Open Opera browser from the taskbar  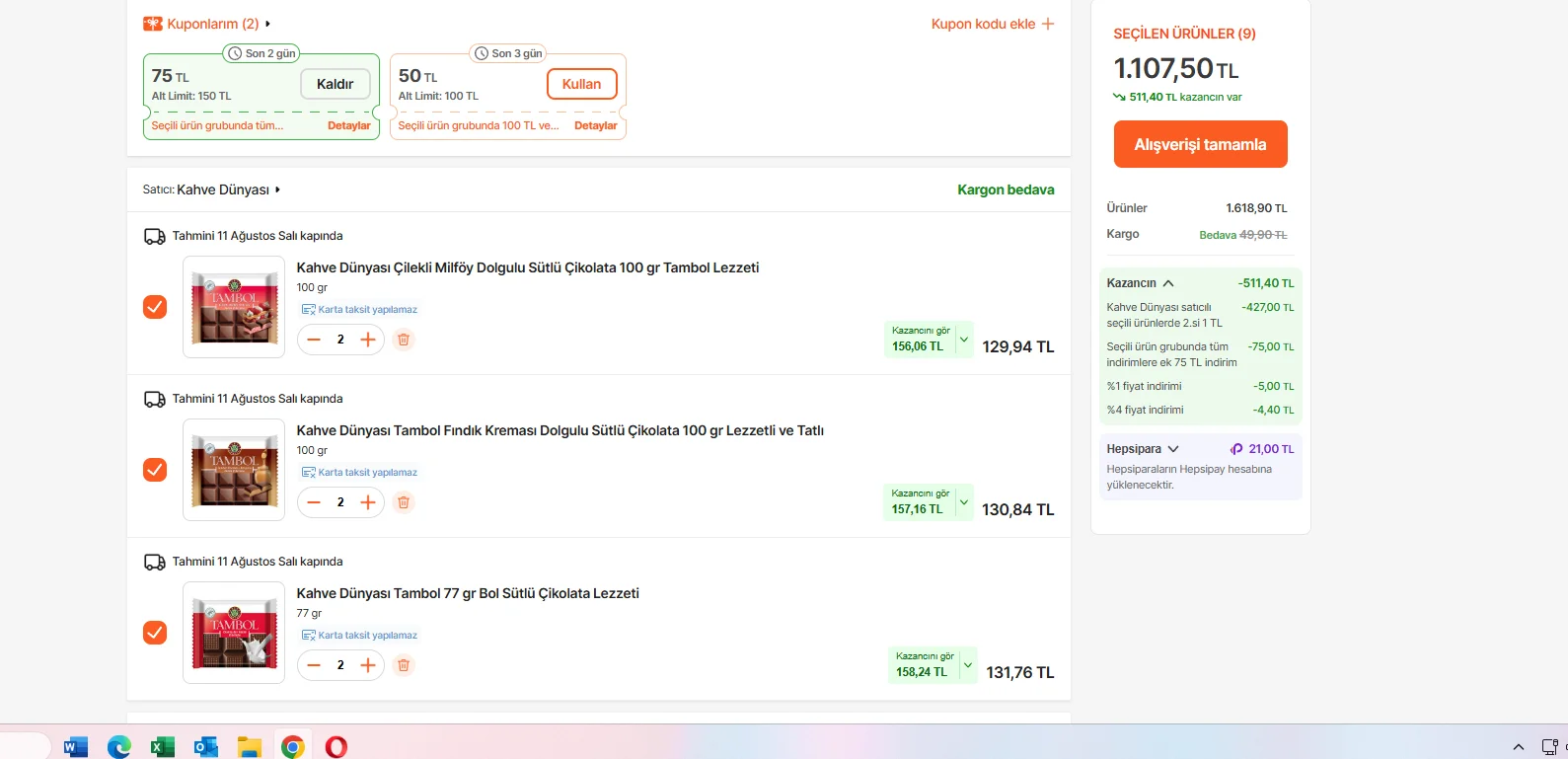point(336,747)
